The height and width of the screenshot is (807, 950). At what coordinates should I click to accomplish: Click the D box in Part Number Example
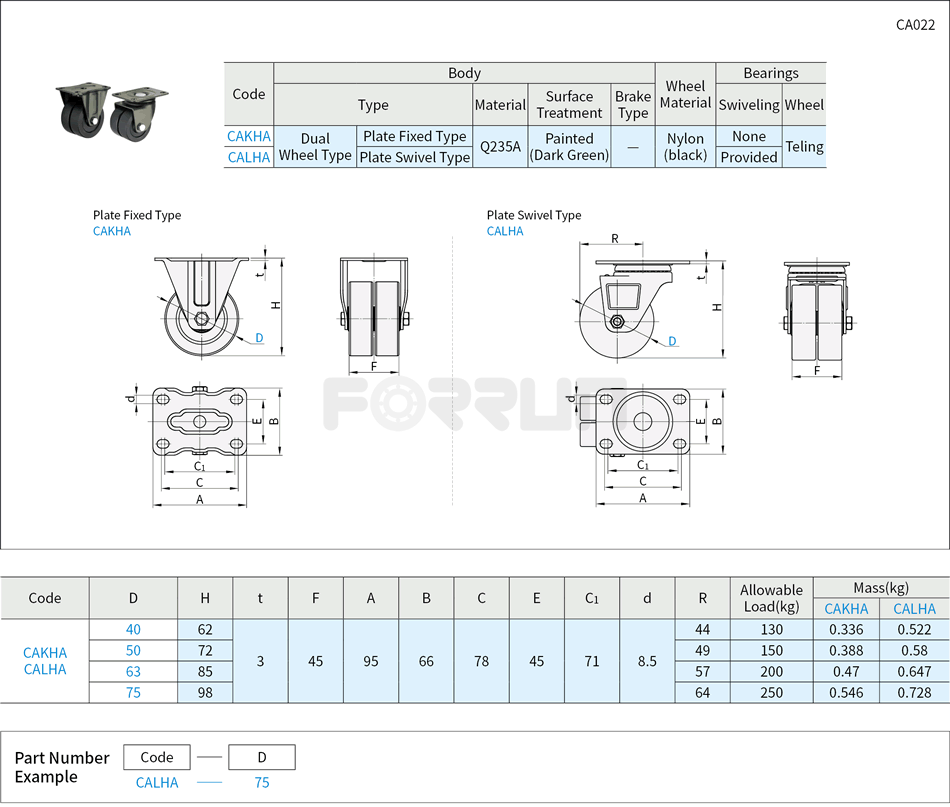click(261, 757)
